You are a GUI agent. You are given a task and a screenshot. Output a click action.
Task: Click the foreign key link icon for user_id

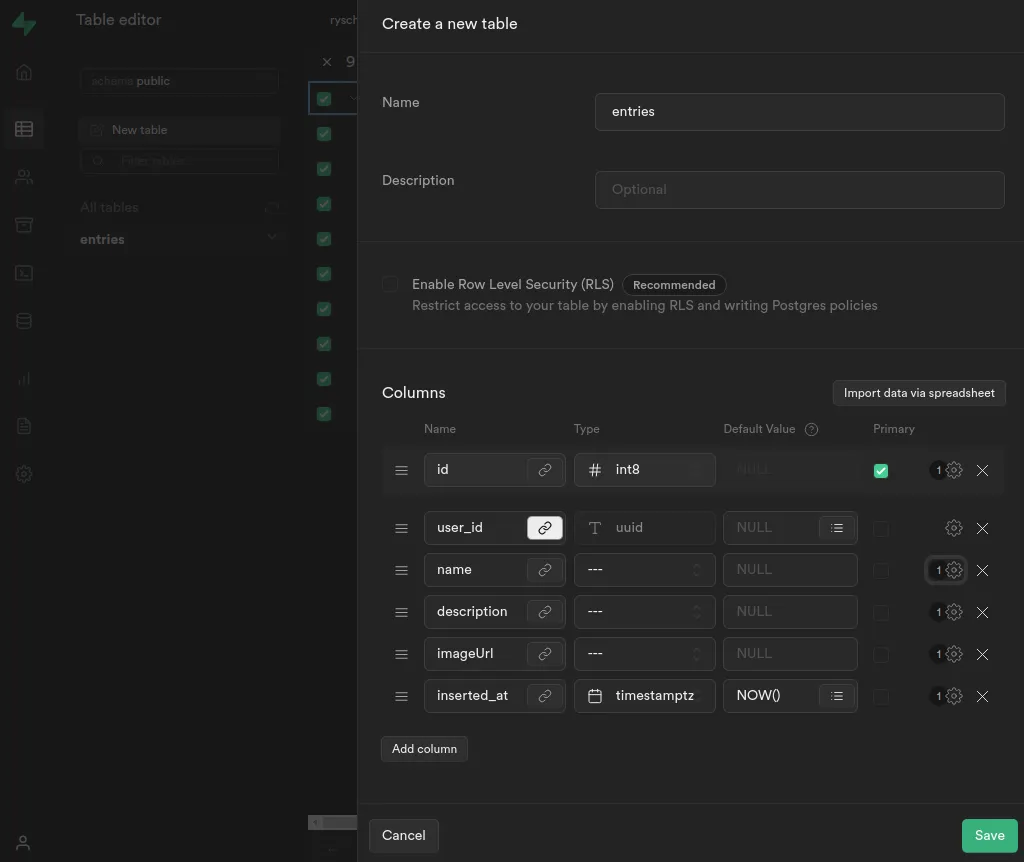coord(545,528)
